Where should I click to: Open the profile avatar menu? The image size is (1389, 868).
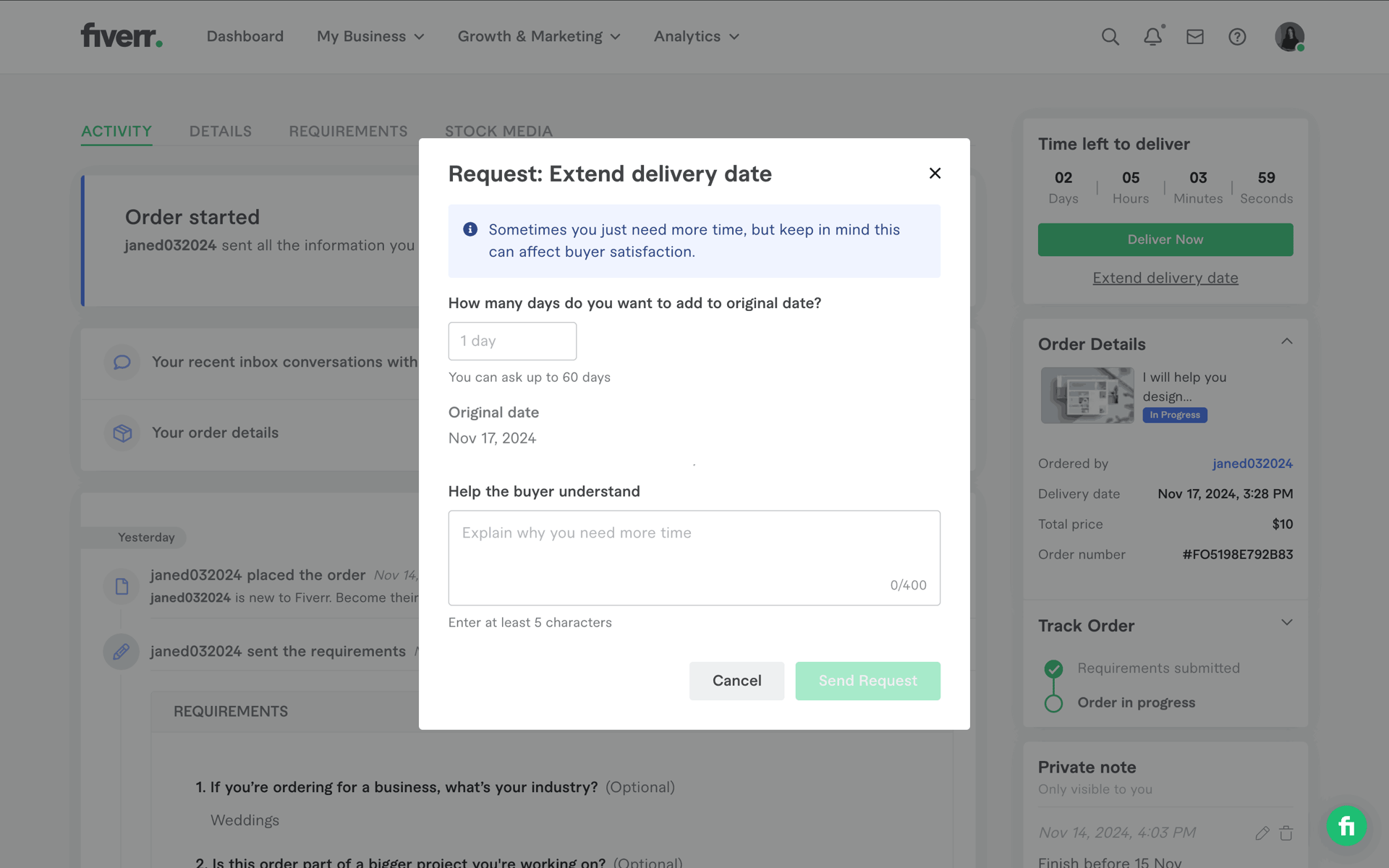(x=1289, y=37)
